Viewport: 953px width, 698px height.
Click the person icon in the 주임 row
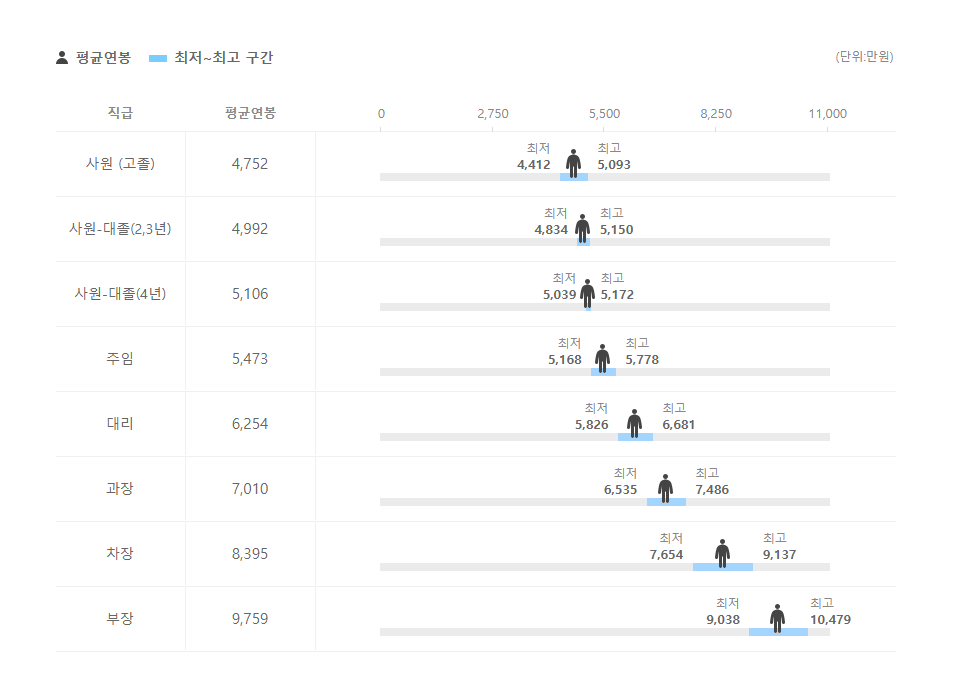[x=602, y=358]
